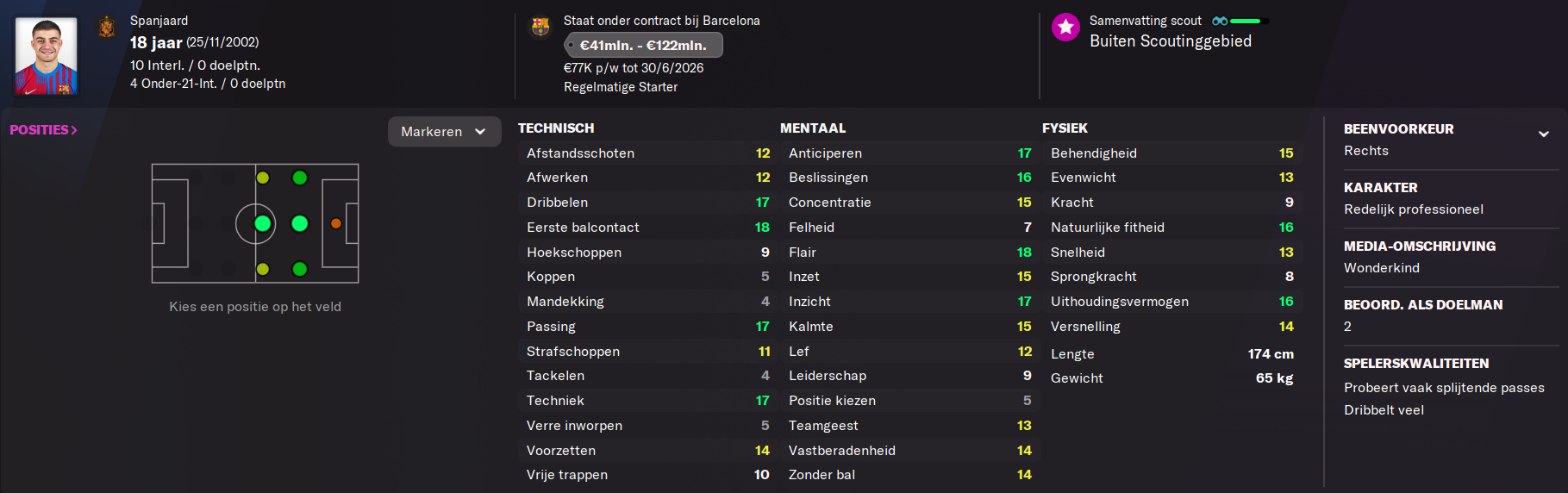The width and height of the screenshot is (1568, 493).
Task: Select the Flair attribute row
Action: tap(910, 253)
